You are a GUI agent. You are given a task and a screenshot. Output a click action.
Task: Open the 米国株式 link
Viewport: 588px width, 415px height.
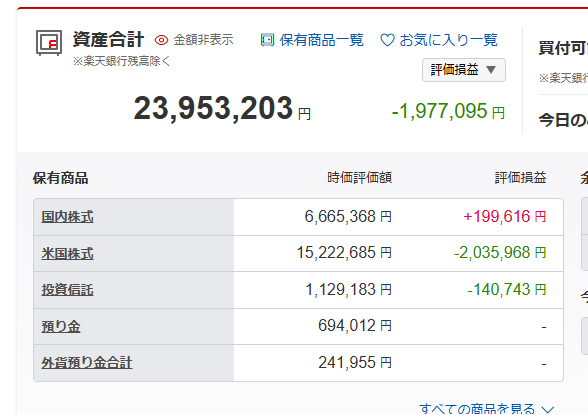68,253
